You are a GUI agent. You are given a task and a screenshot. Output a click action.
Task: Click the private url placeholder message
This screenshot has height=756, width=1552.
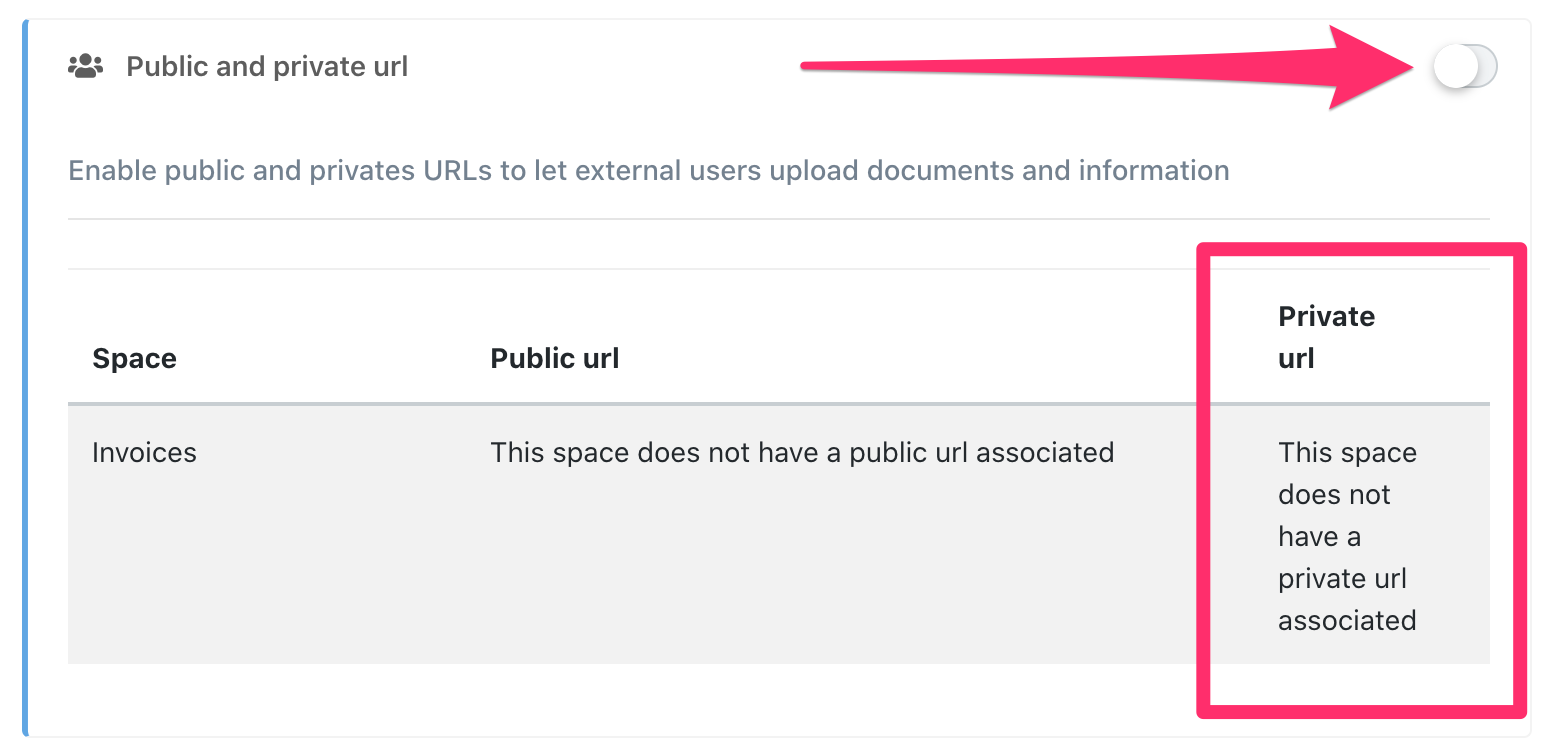pos(1347,536)
